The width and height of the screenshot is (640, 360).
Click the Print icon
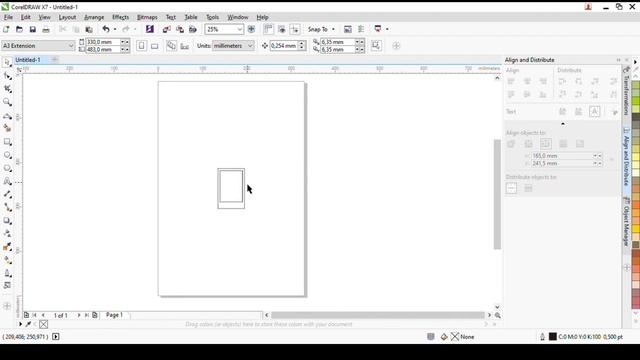46,29
